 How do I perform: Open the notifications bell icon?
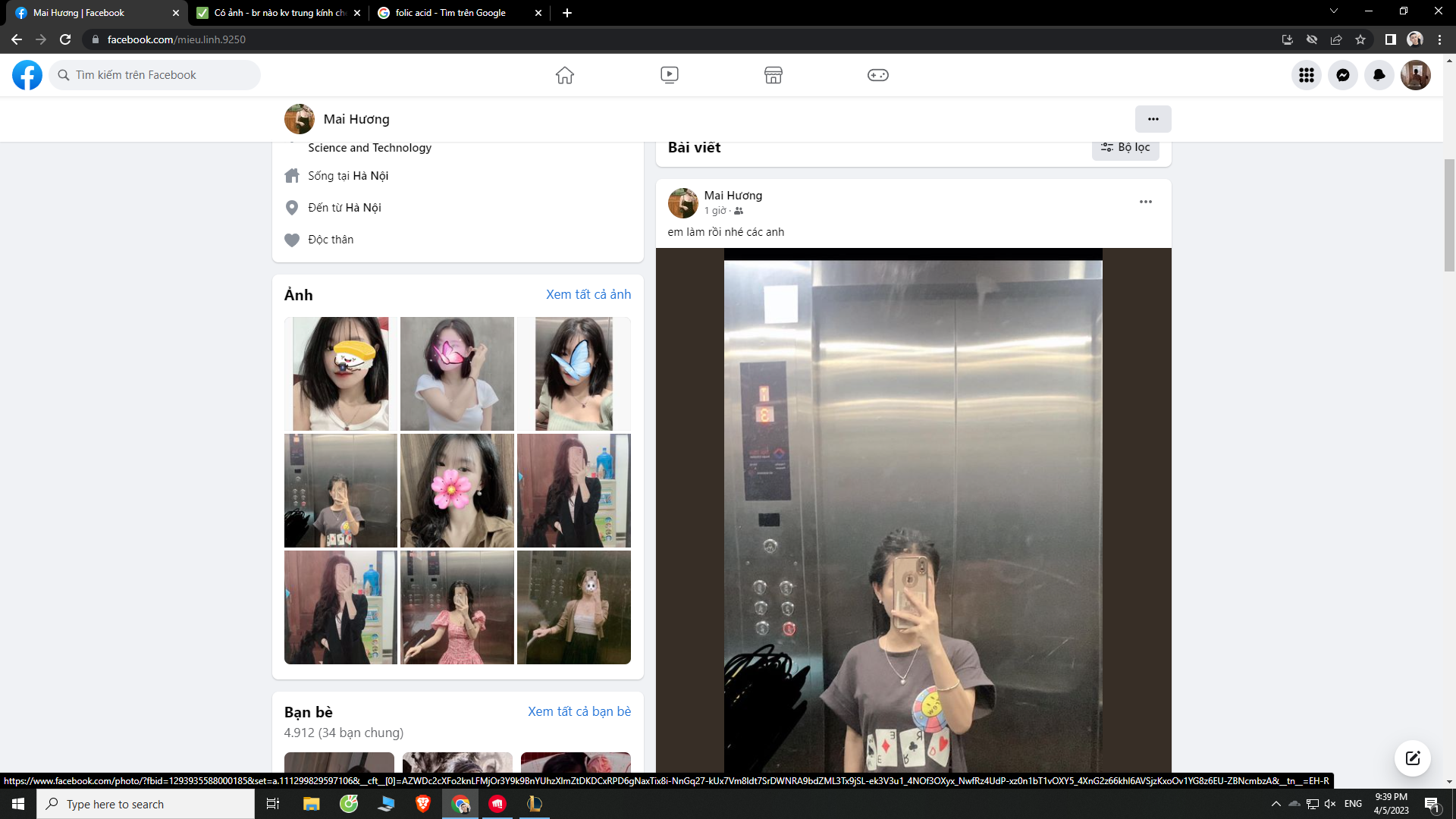tap(1379, 75)
